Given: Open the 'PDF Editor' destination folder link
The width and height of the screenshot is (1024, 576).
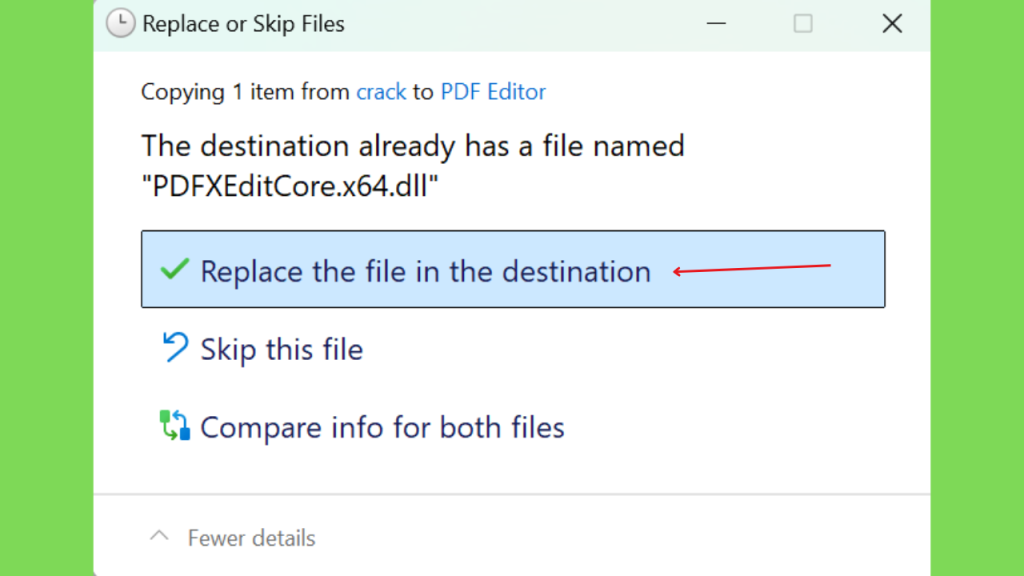Looking at the screenshot, I should pos(493,91).
